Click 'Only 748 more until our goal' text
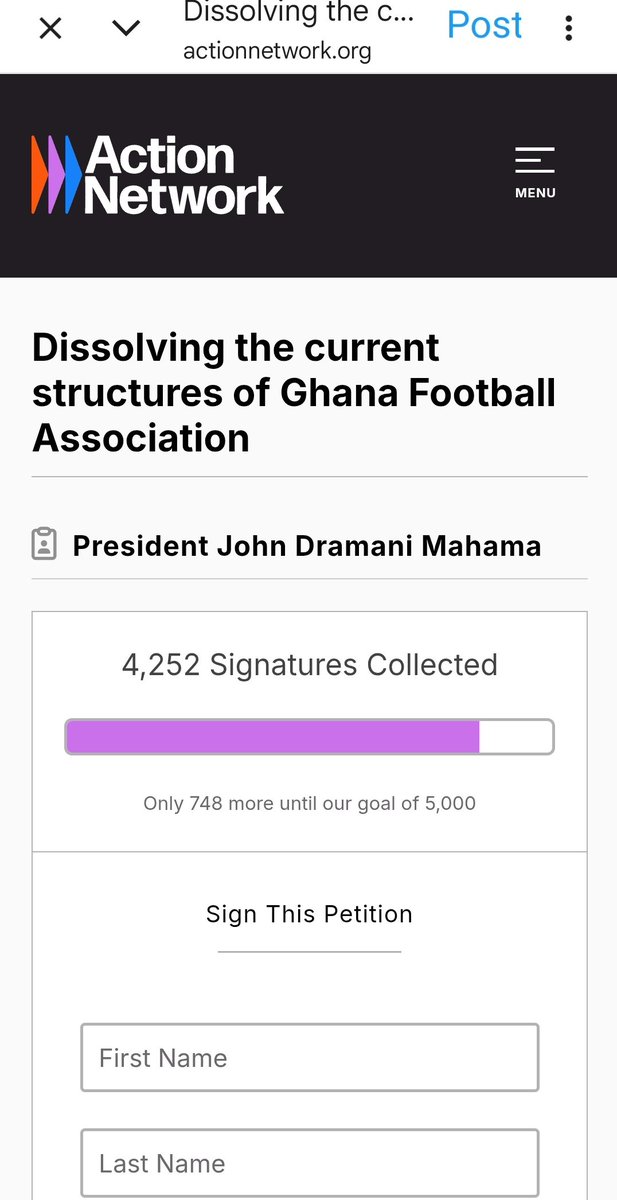This screenshot has width=617, height=1200. pyautogui.click(x=309, y=803)
